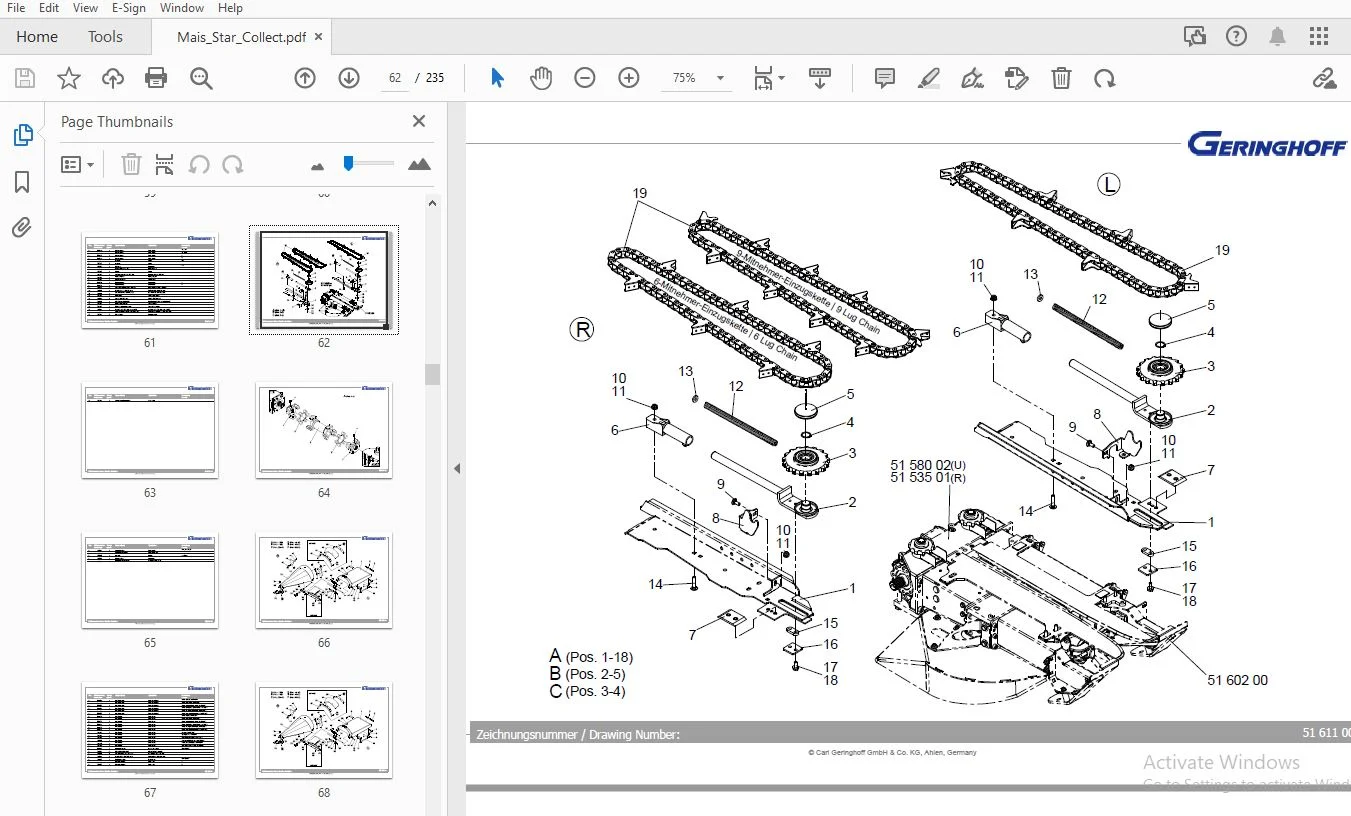Share a link to this file

click(1324, 78)
